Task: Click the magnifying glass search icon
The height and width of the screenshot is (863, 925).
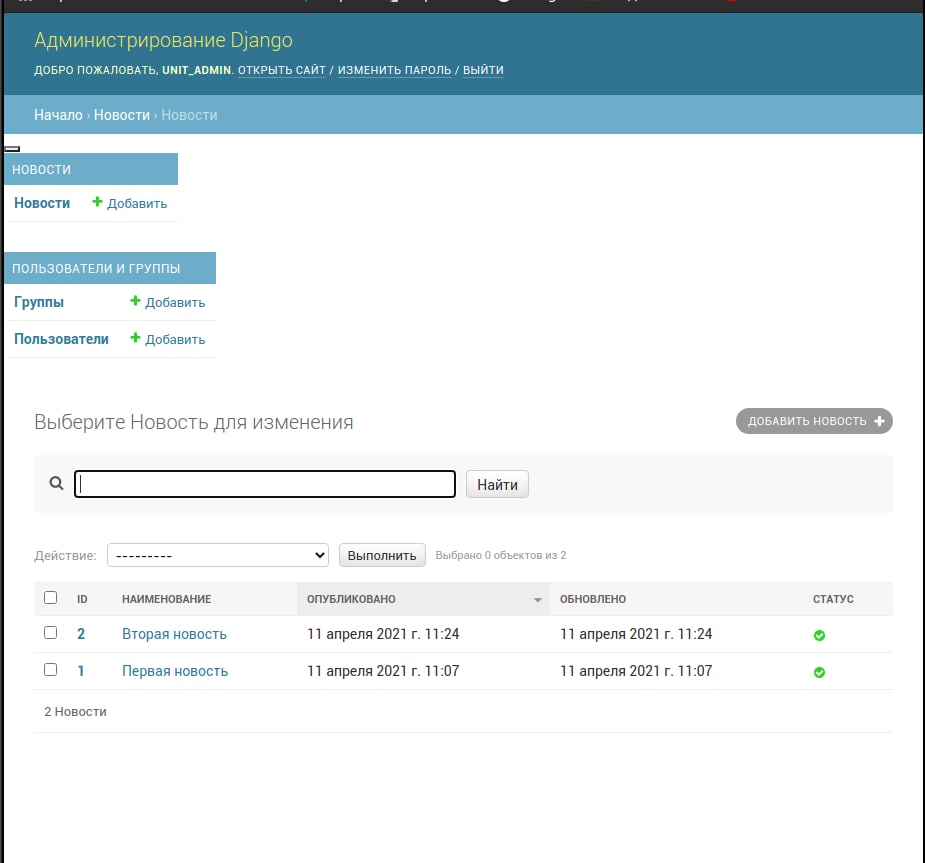Action: click(x=57, y=484)
